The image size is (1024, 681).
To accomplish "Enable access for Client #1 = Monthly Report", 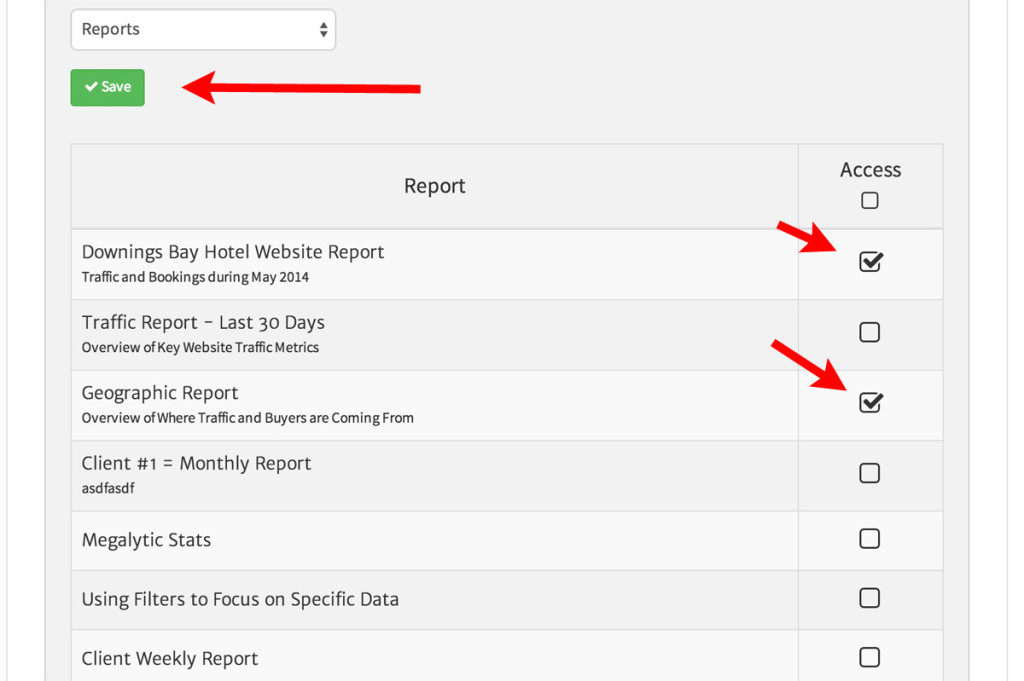I will 869,472.
